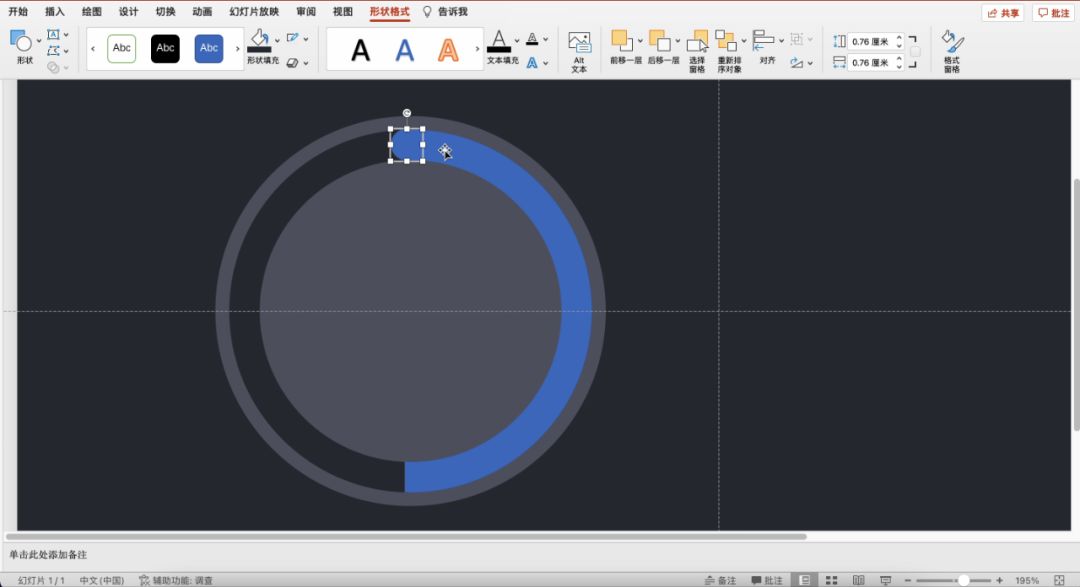Image resolution: width=1080 pixels, height=587 pixels.
Task: Click the zoom slider handle
Action: pos(964,580)
